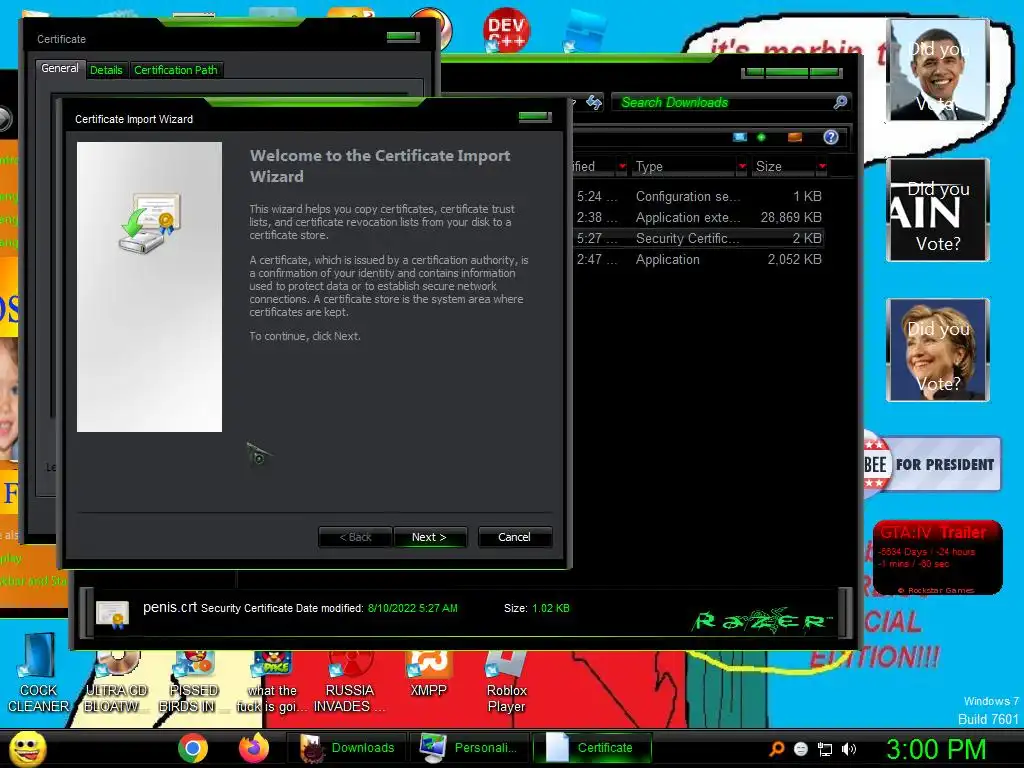Select the 'Configuration se...' file row
Viewport: 1024px width, 768px height.
[x=699, y=197]
